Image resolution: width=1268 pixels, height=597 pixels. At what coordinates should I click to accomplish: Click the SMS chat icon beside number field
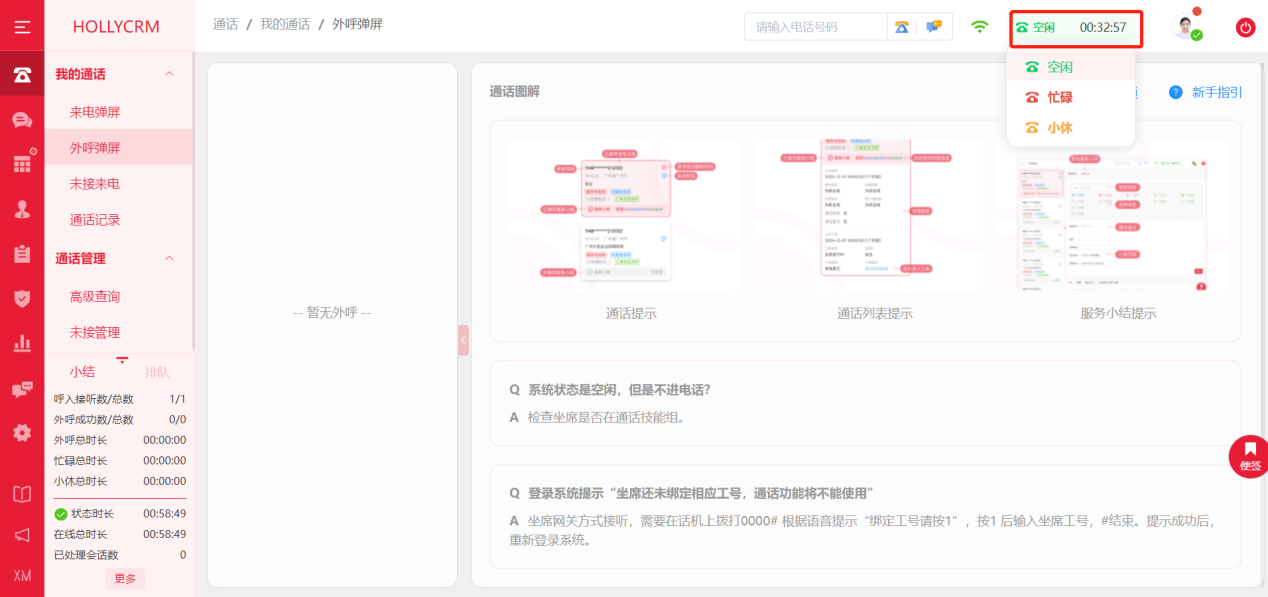(x=934, y=27)
